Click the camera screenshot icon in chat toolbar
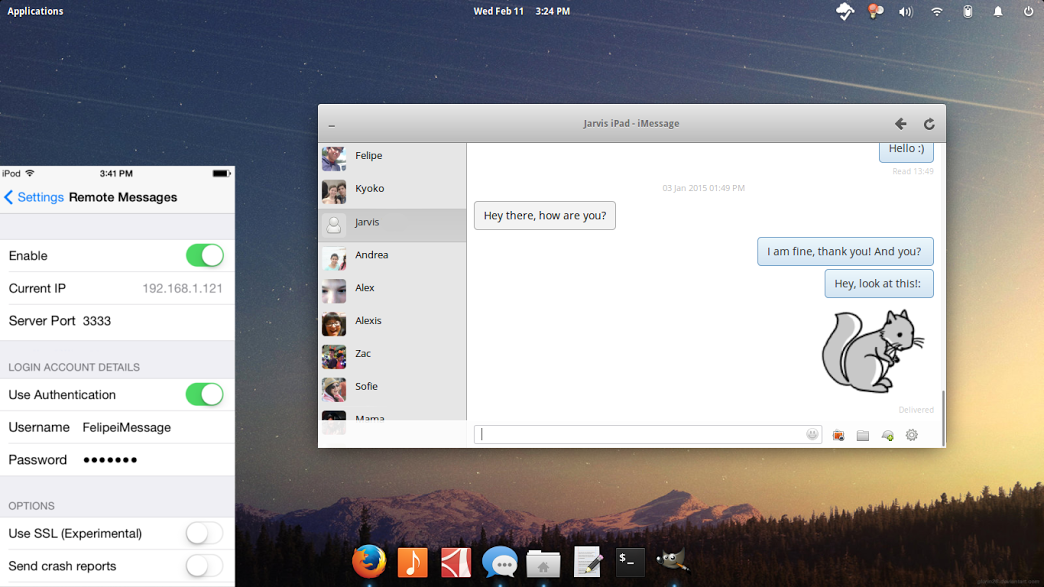The image size is (1044, 587). [x=838, y=436]
